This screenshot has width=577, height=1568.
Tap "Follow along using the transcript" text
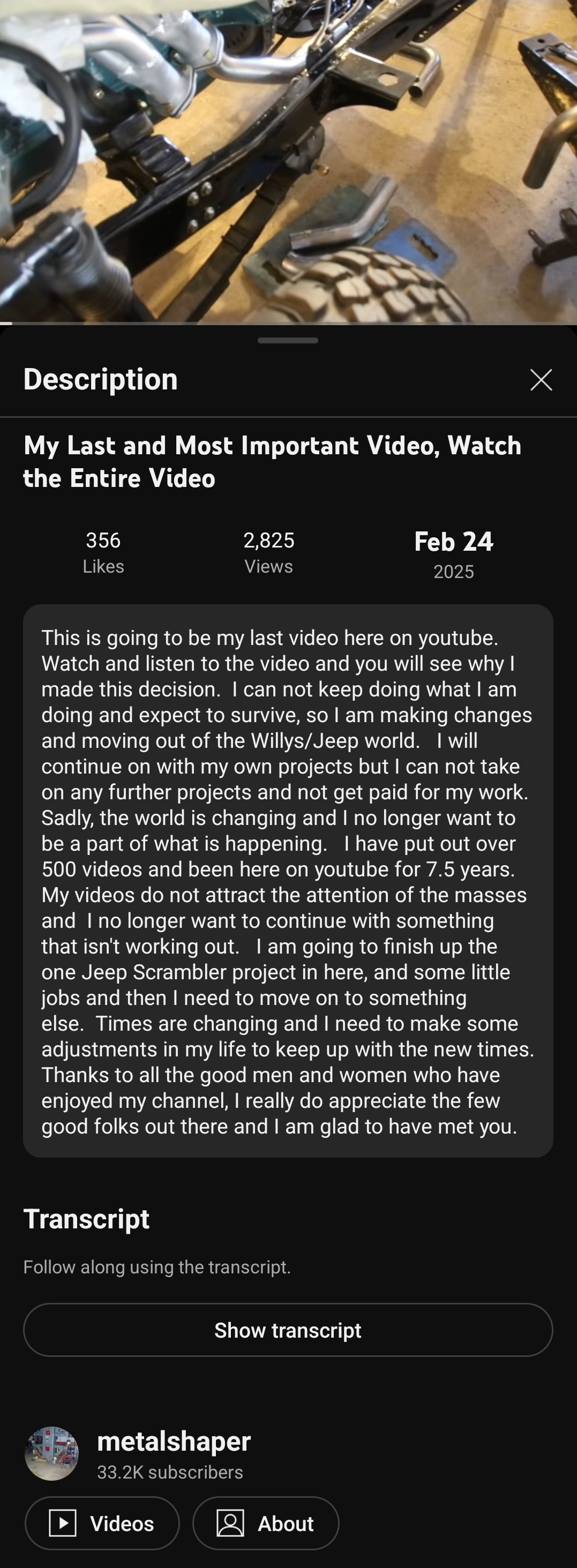click(x=157, y=1267)
